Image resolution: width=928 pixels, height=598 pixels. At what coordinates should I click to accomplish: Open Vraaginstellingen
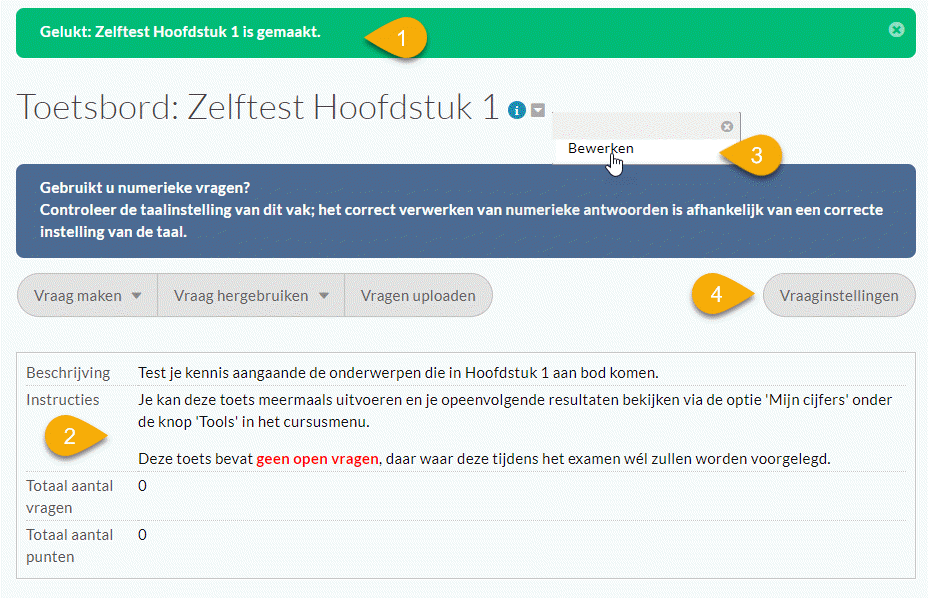click(839, 295)
